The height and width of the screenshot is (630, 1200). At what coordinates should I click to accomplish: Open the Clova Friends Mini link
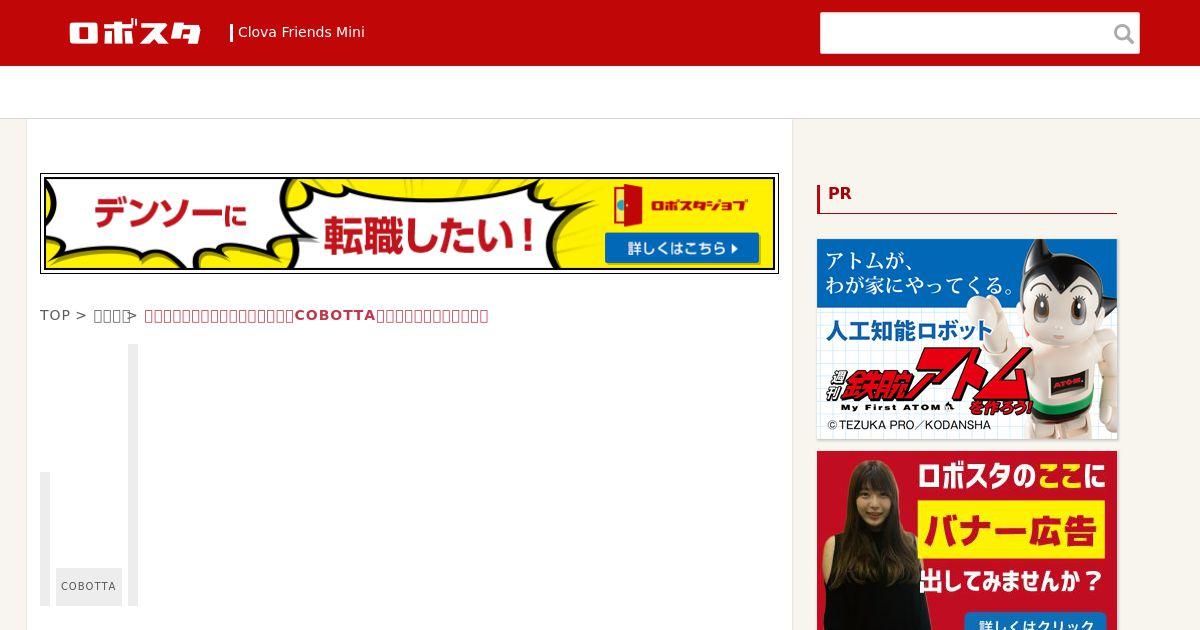(301, 33)
